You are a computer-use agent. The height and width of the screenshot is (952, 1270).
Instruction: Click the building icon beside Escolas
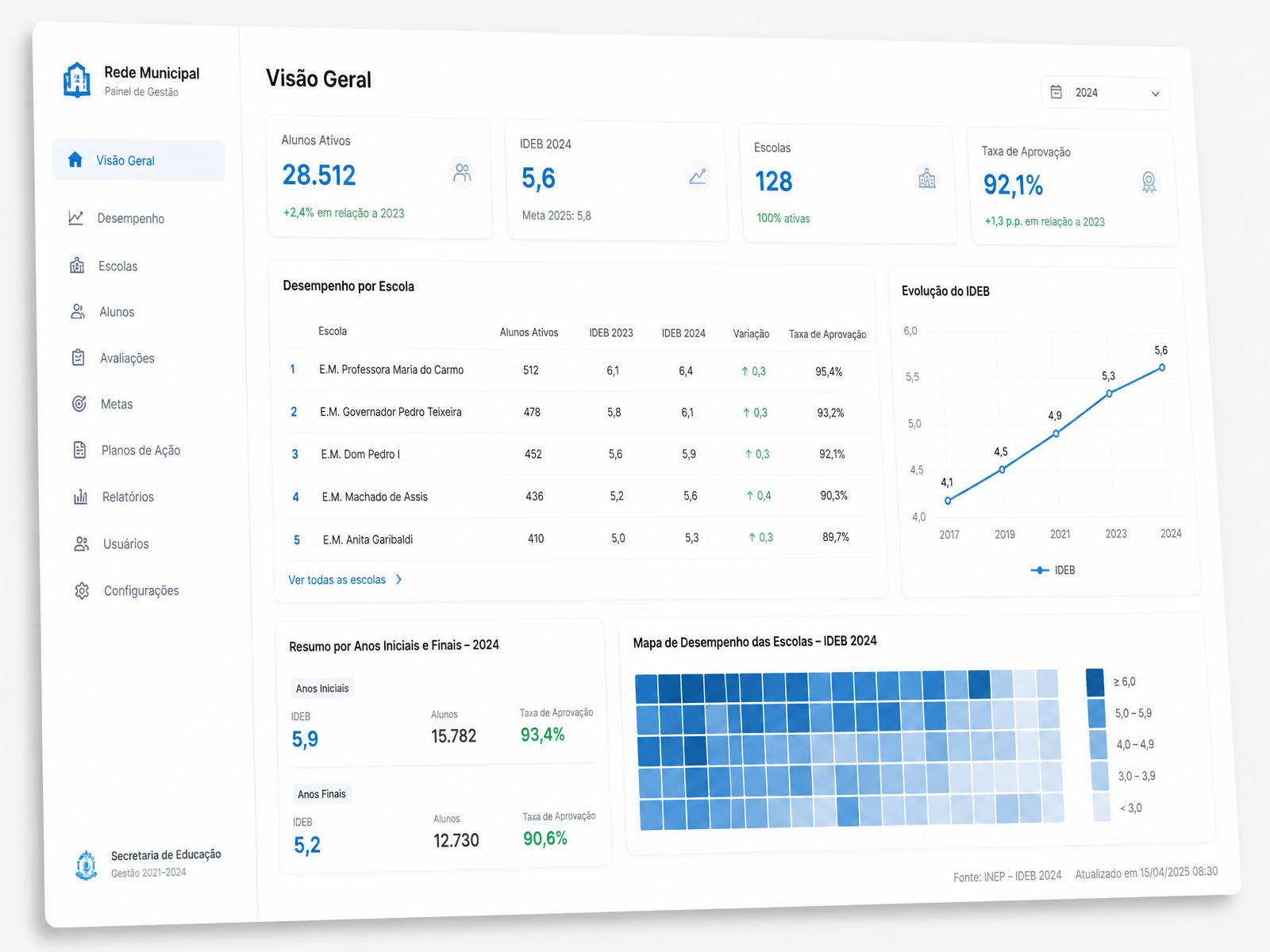77,265
